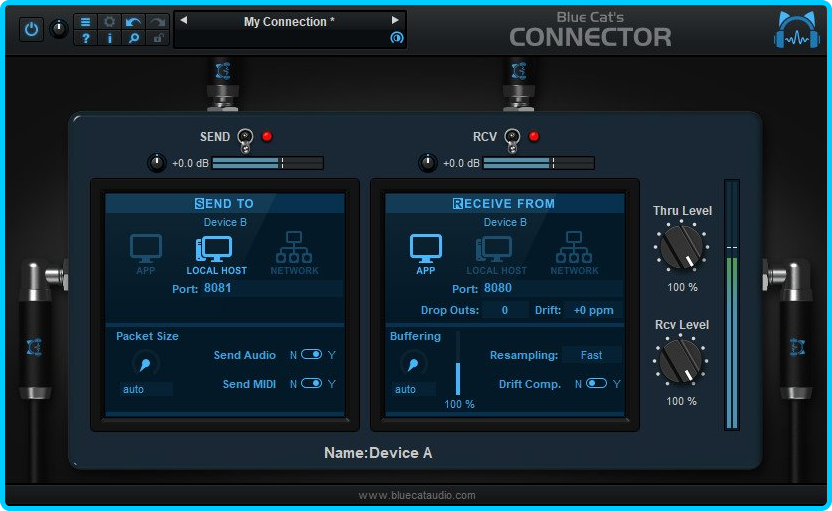Click the RCV level meter bar
832x511 pixels.
pos(539,163)
